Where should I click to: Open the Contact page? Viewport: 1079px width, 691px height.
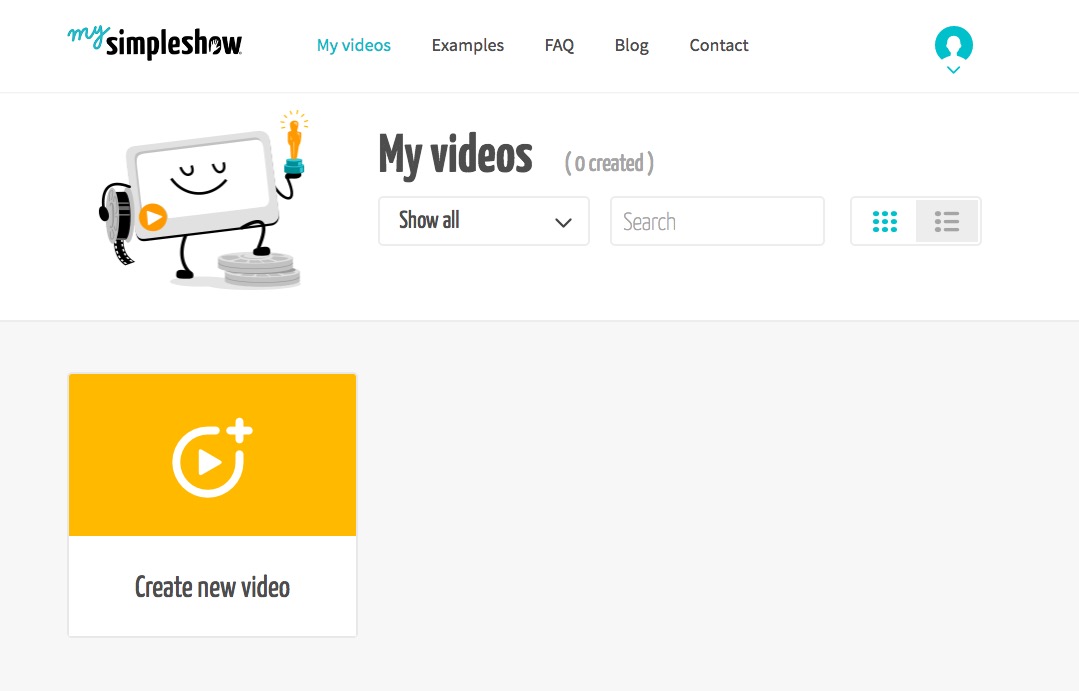point(718,45)
